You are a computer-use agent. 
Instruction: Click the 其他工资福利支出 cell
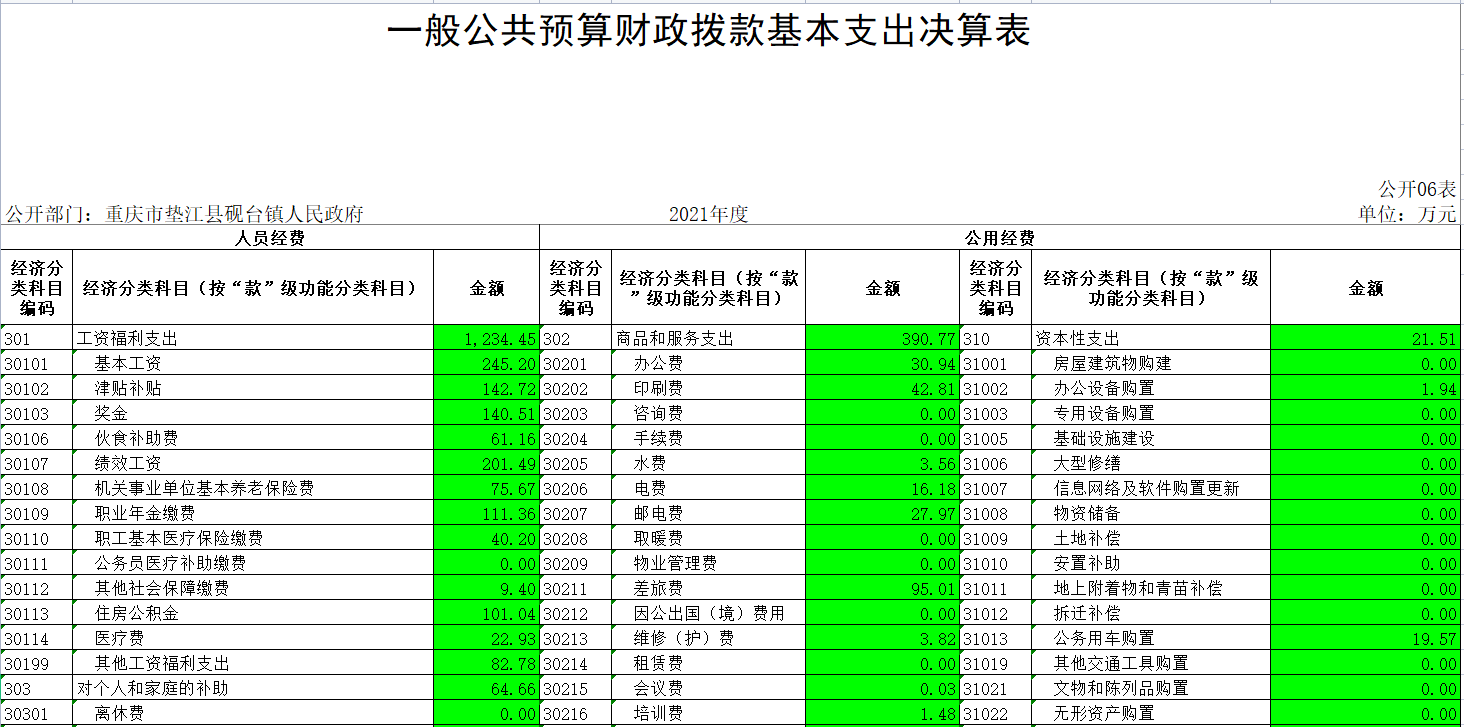[x=253, y=663]
